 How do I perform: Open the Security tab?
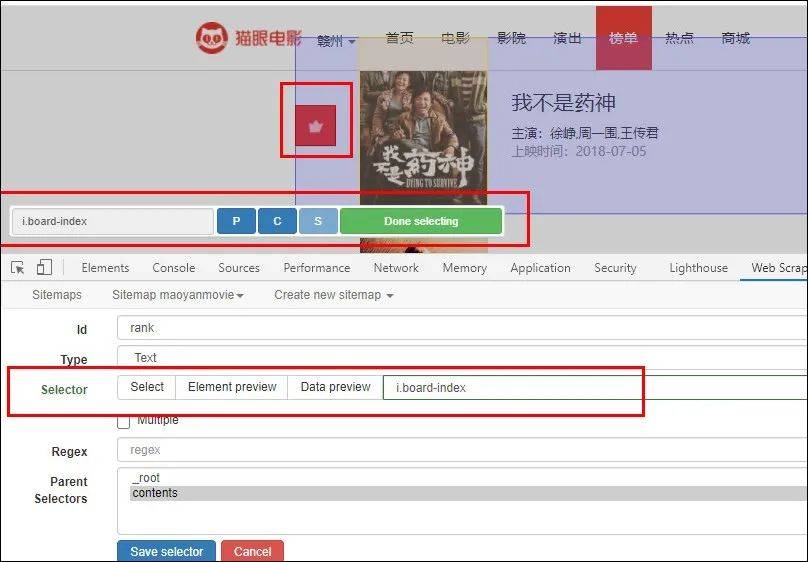615,268
